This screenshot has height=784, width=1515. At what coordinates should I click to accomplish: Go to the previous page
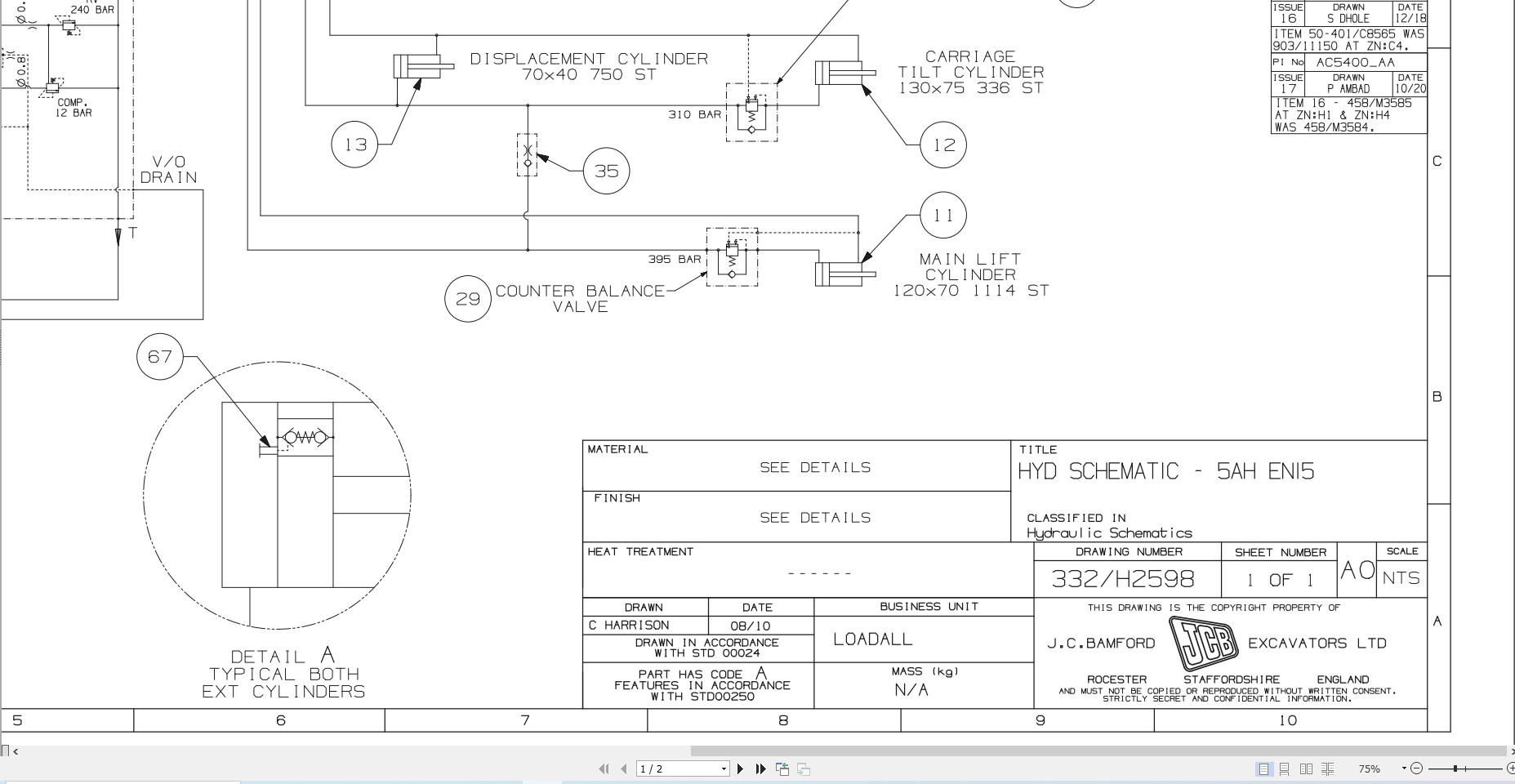[624, 768]
